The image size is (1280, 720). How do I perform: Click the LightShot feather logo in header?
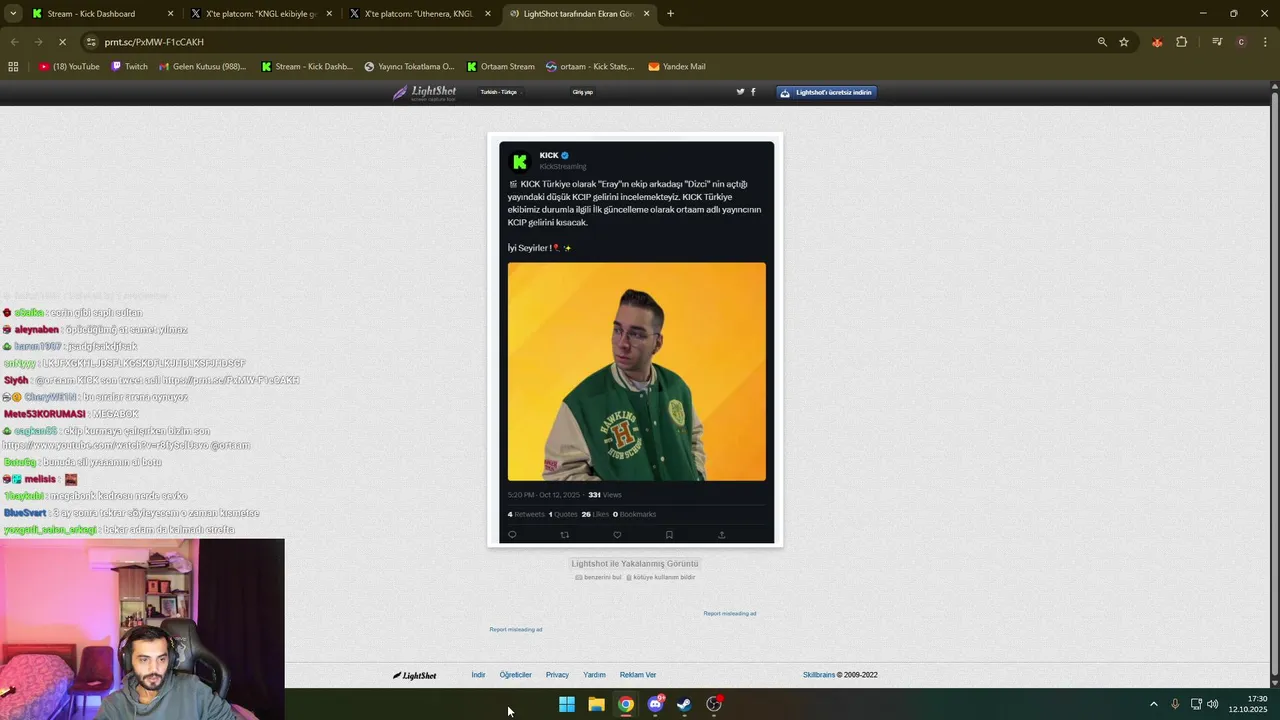coord(425,92)
